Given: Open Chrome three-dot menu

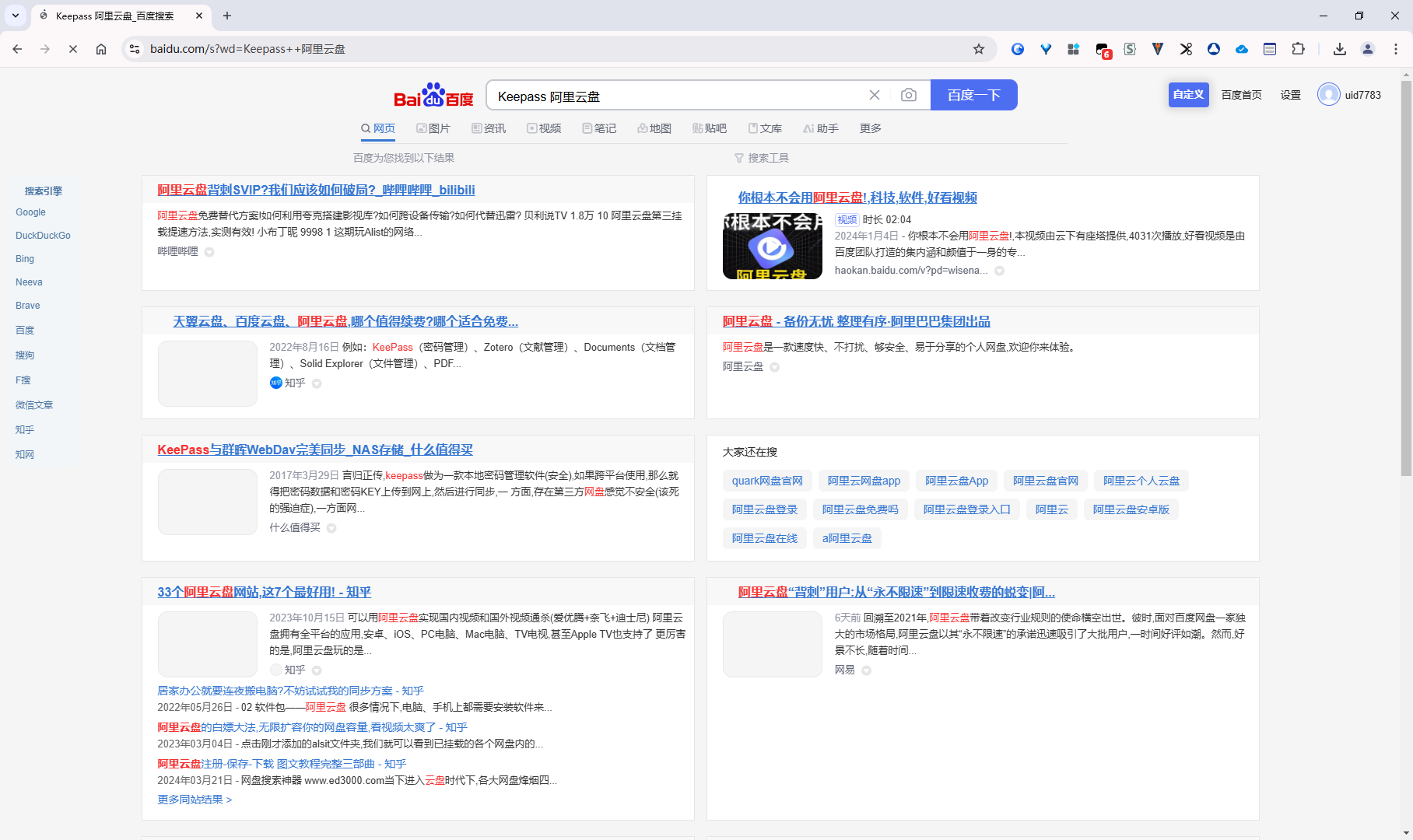Looking at the screenshot, I should (x=1396, y=49).
